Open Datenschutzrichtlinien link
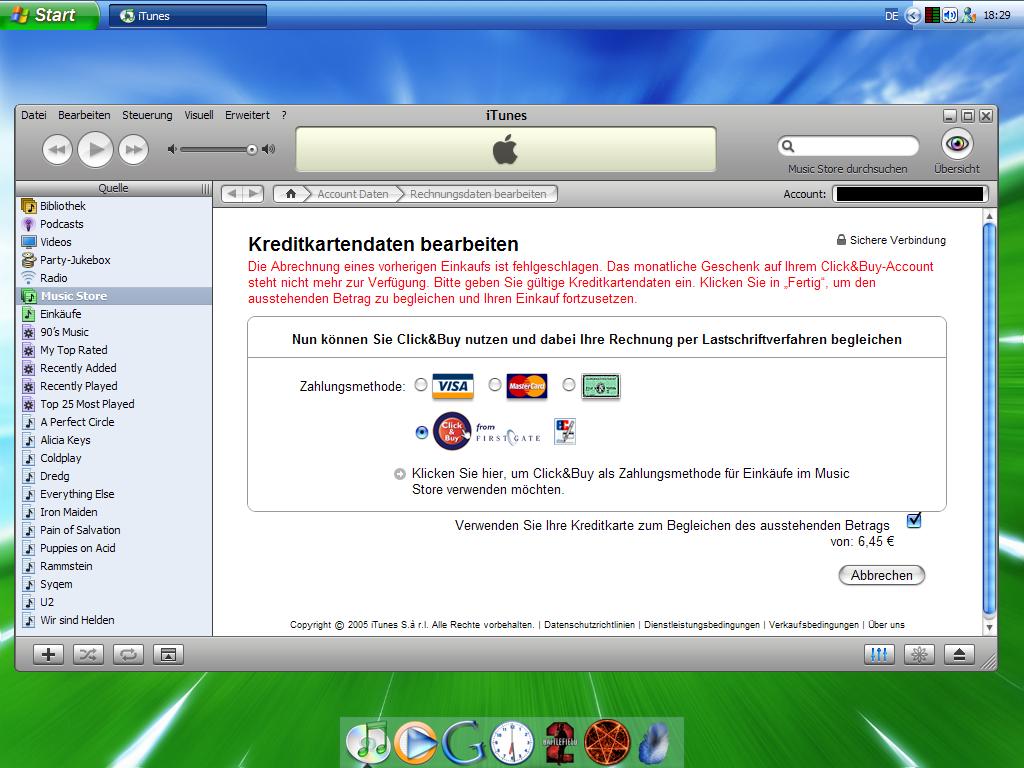The height and width of the screenshot is (768, 1024). tap(589, 625)
